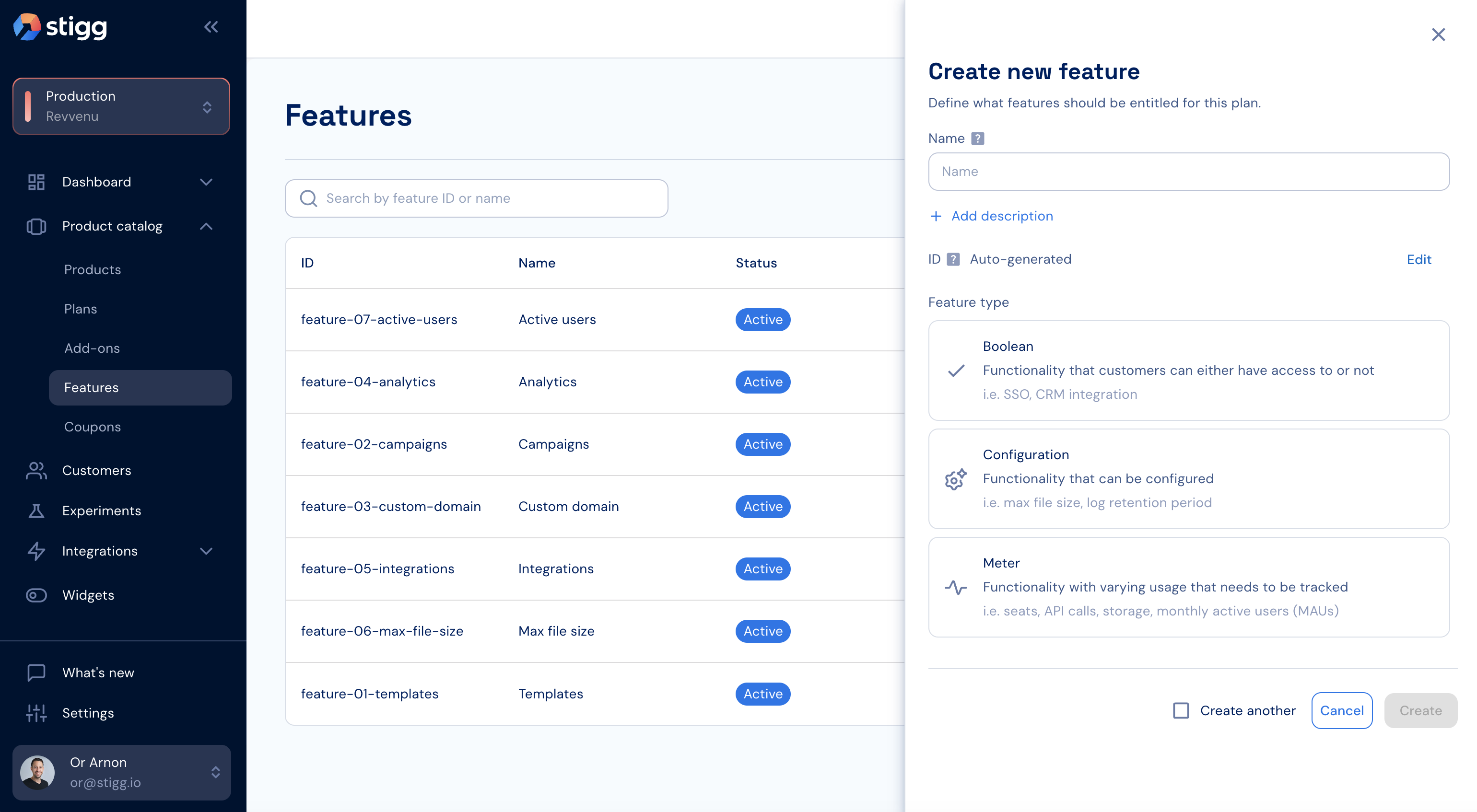Screen dimensions: 1477x812
Task: Click the What's new chat icon
Action: tap(36, 672)
